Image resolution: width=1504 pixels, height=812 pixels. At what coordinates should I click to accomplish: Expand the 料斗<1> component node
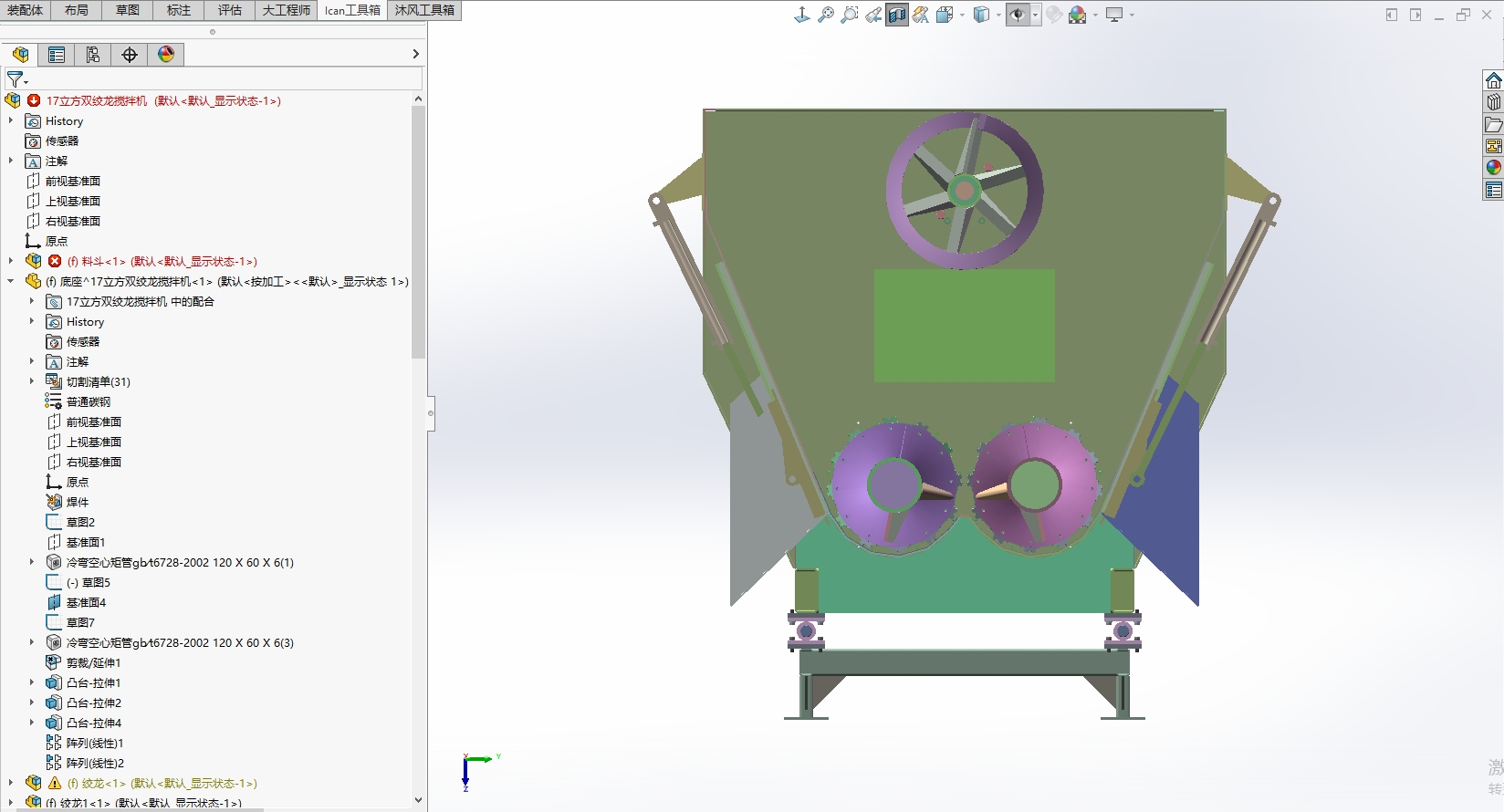coord(11,261)
